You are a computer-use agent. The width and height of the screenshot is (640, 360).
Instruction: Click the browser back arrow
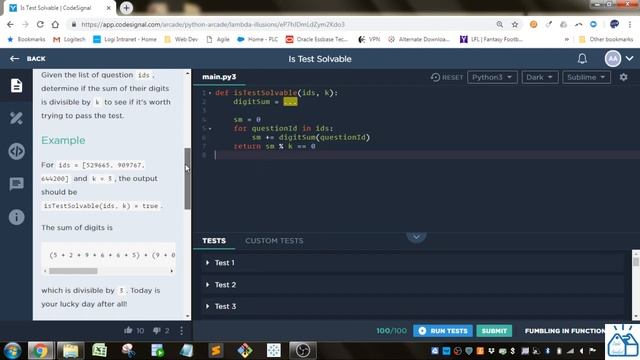pos(10,24)
